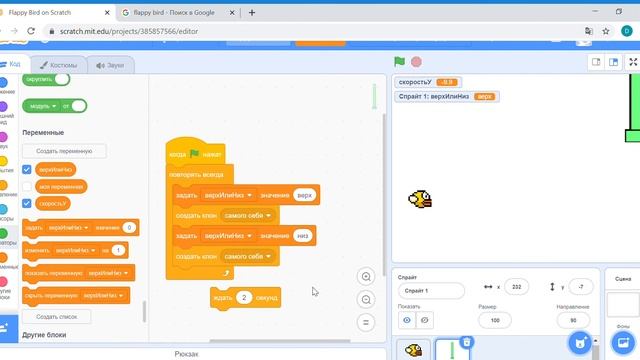This screenshot has height=360, width=640.
Task: Bookmark this page with the star icon
Action: click(606, 31)
